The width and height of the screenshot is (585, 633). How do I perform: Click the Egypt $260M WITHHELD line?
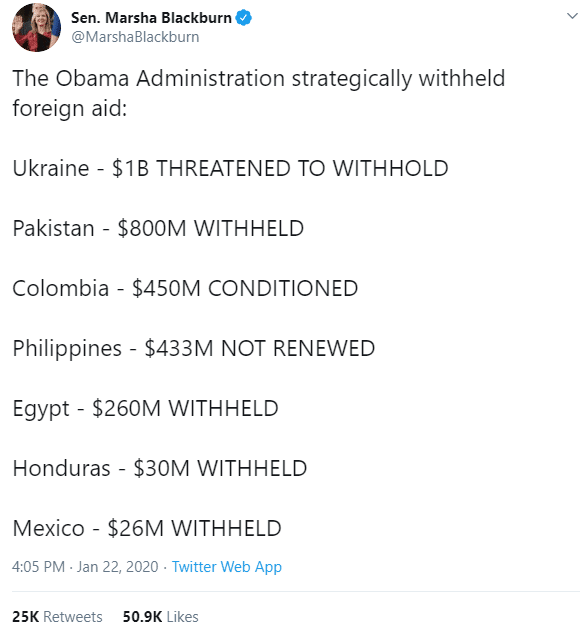click(145, 409)
